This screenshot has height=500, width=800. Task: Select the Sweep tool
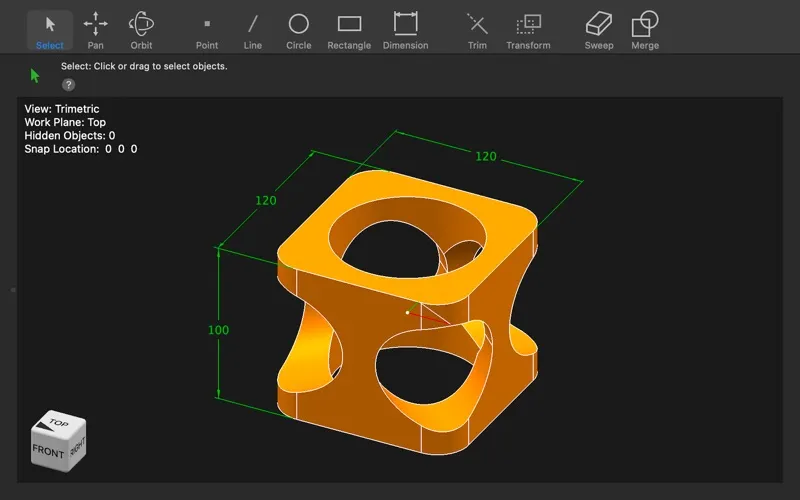point(599,31)
